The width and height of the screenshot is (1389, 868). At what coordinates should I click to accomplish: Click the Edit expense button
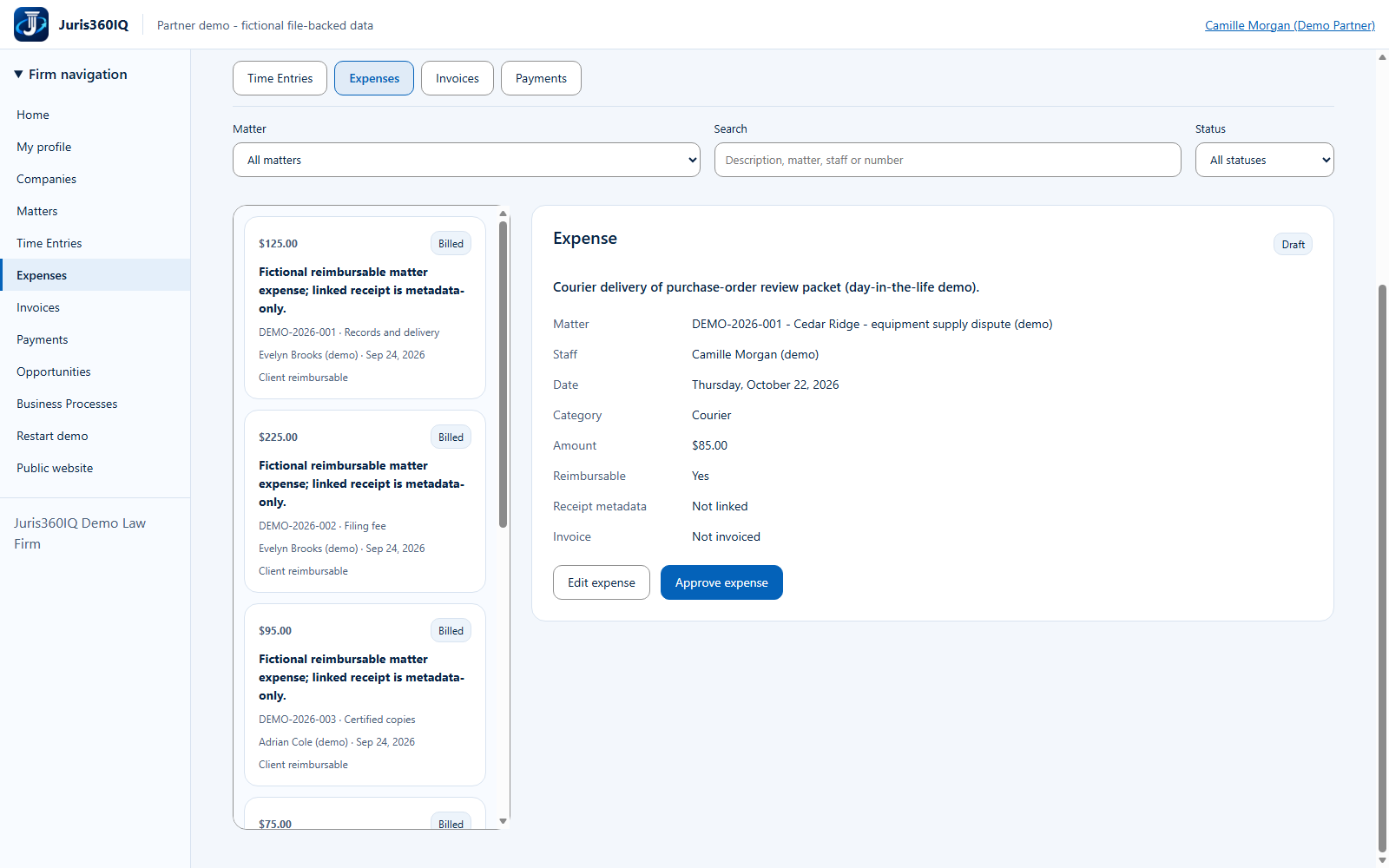pyautogui.click(x=602, y=582)
